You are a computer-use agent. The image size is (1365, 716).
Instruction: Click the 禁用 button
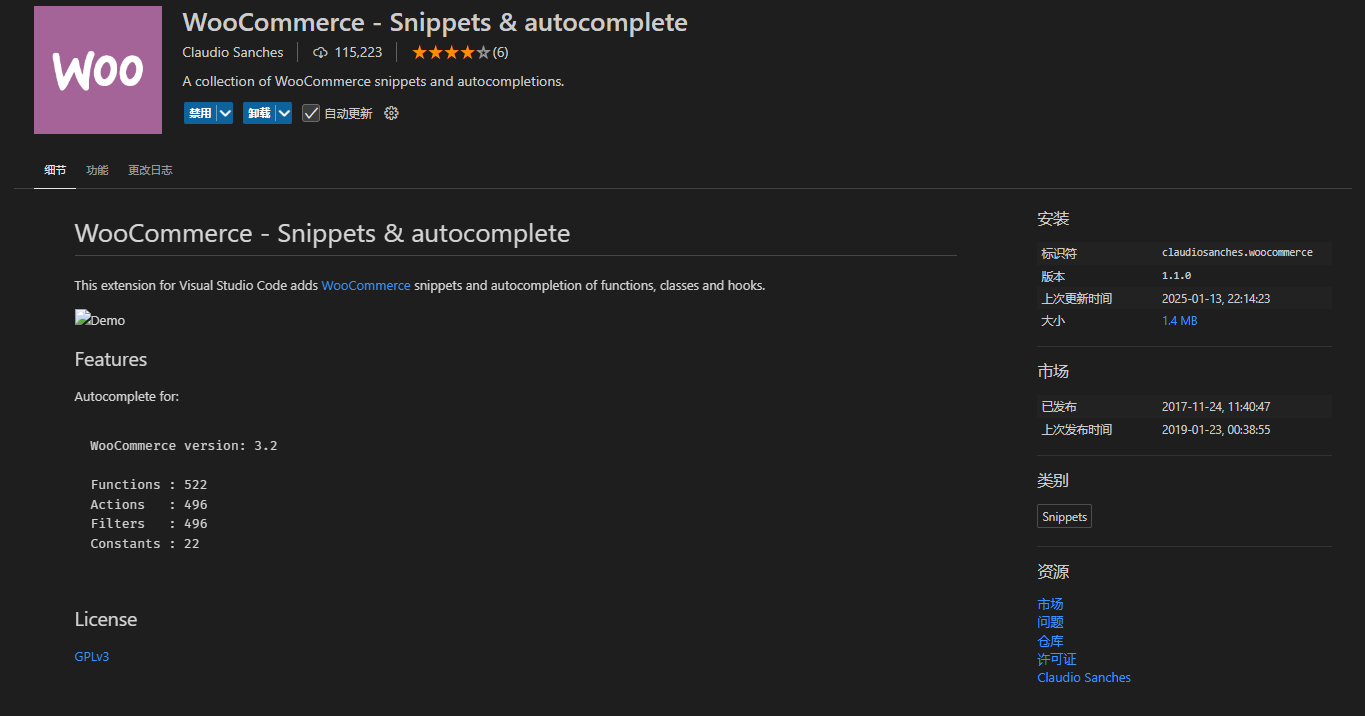coord(200,113)
